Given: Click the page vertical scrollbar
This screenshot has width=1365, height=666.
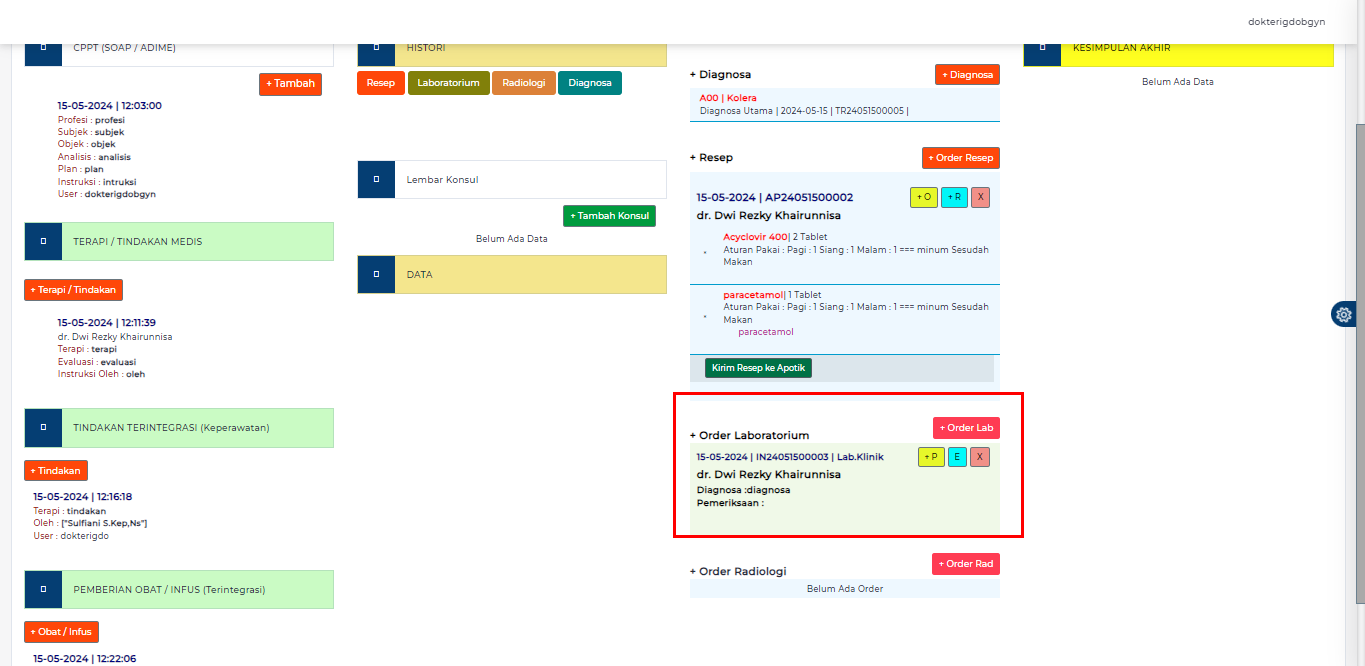Looking at the screenshot, I should coord(1358,360).
